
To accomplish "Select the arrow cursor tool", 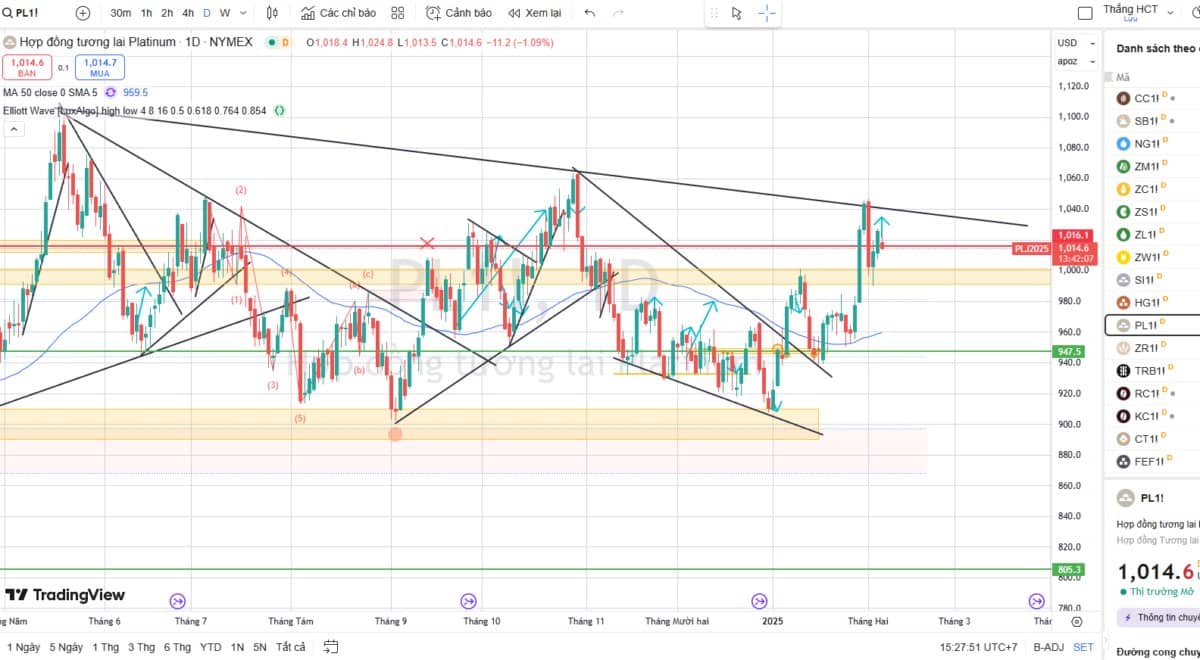I will tap(737, 13).
